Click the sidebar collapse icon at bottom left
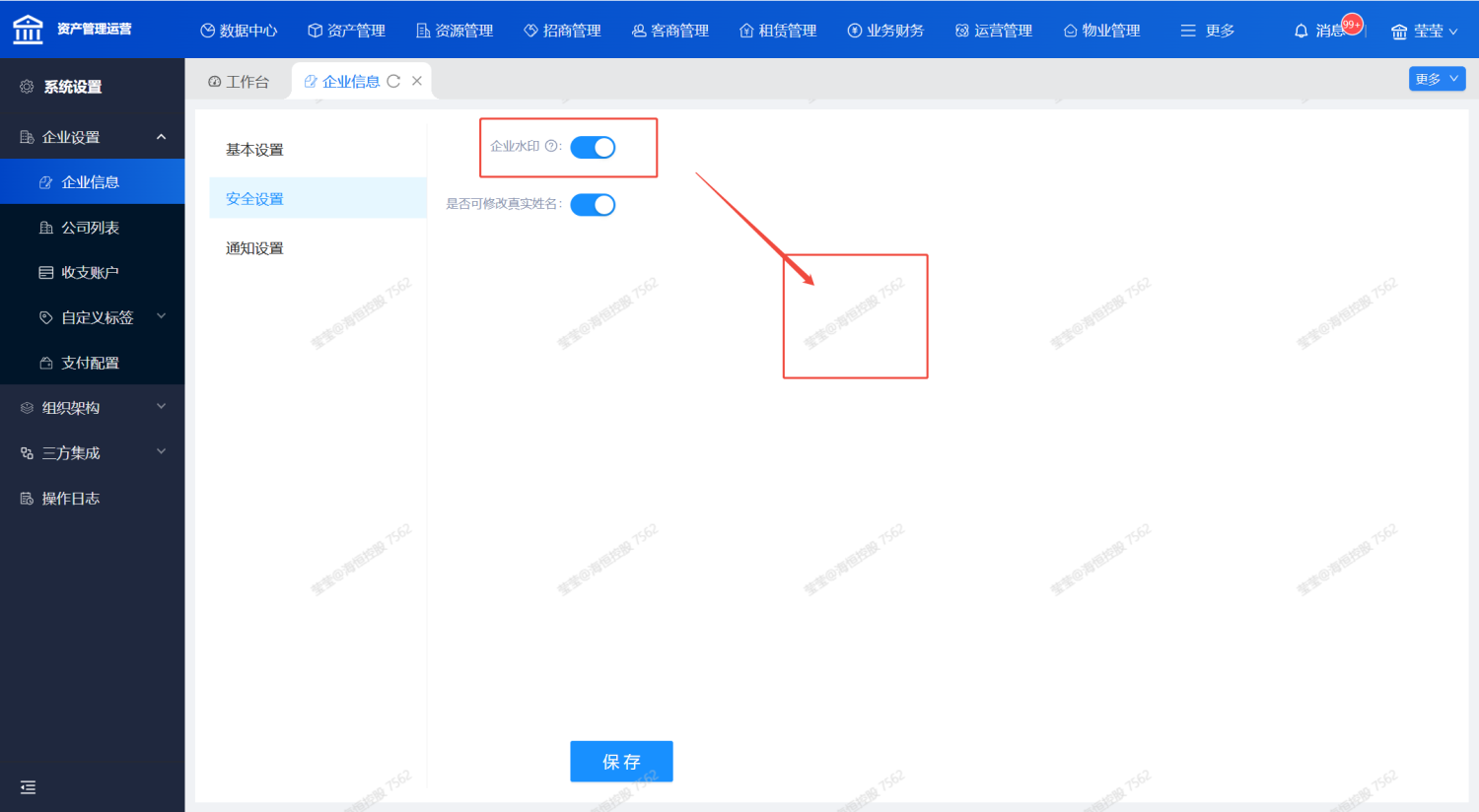 [x=28, y=787]
